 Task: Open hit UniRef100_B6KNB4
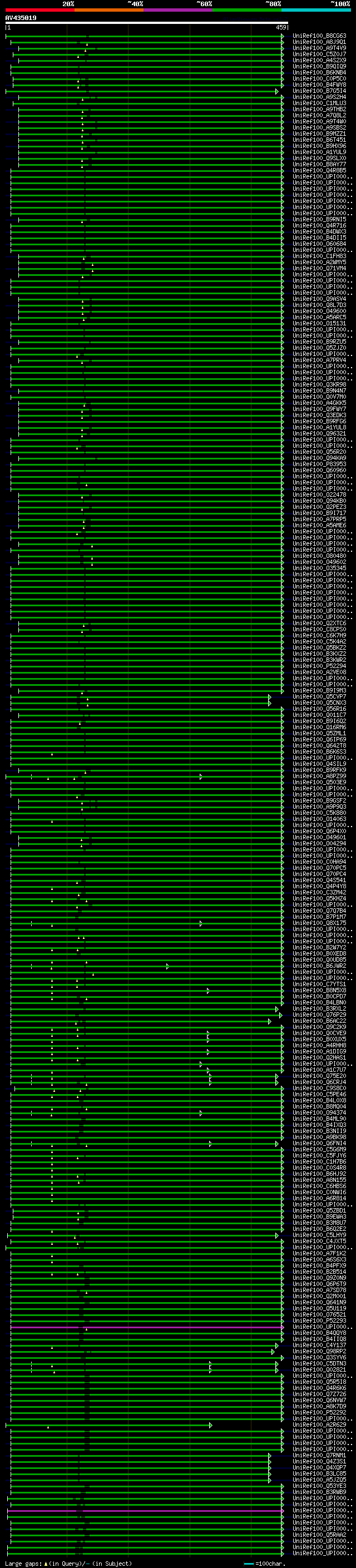point(319,72)
